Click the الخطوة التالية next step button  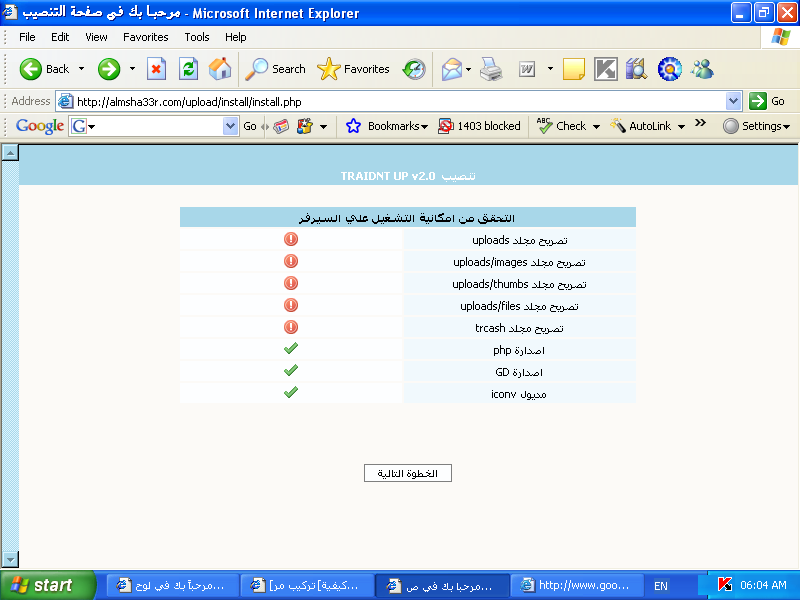click(408, 473)
